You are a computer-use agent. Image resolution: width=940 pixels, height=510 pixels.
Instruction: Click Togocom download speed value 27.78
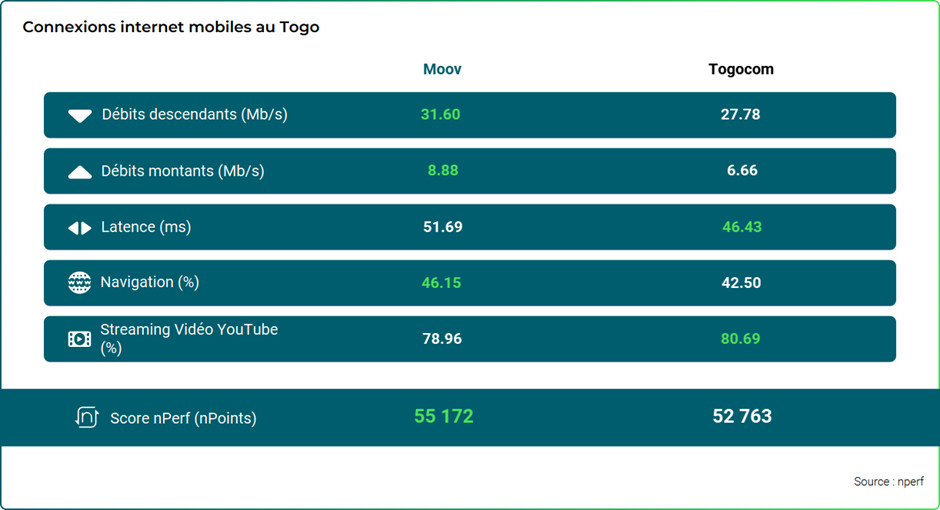(x=740, y=114)
